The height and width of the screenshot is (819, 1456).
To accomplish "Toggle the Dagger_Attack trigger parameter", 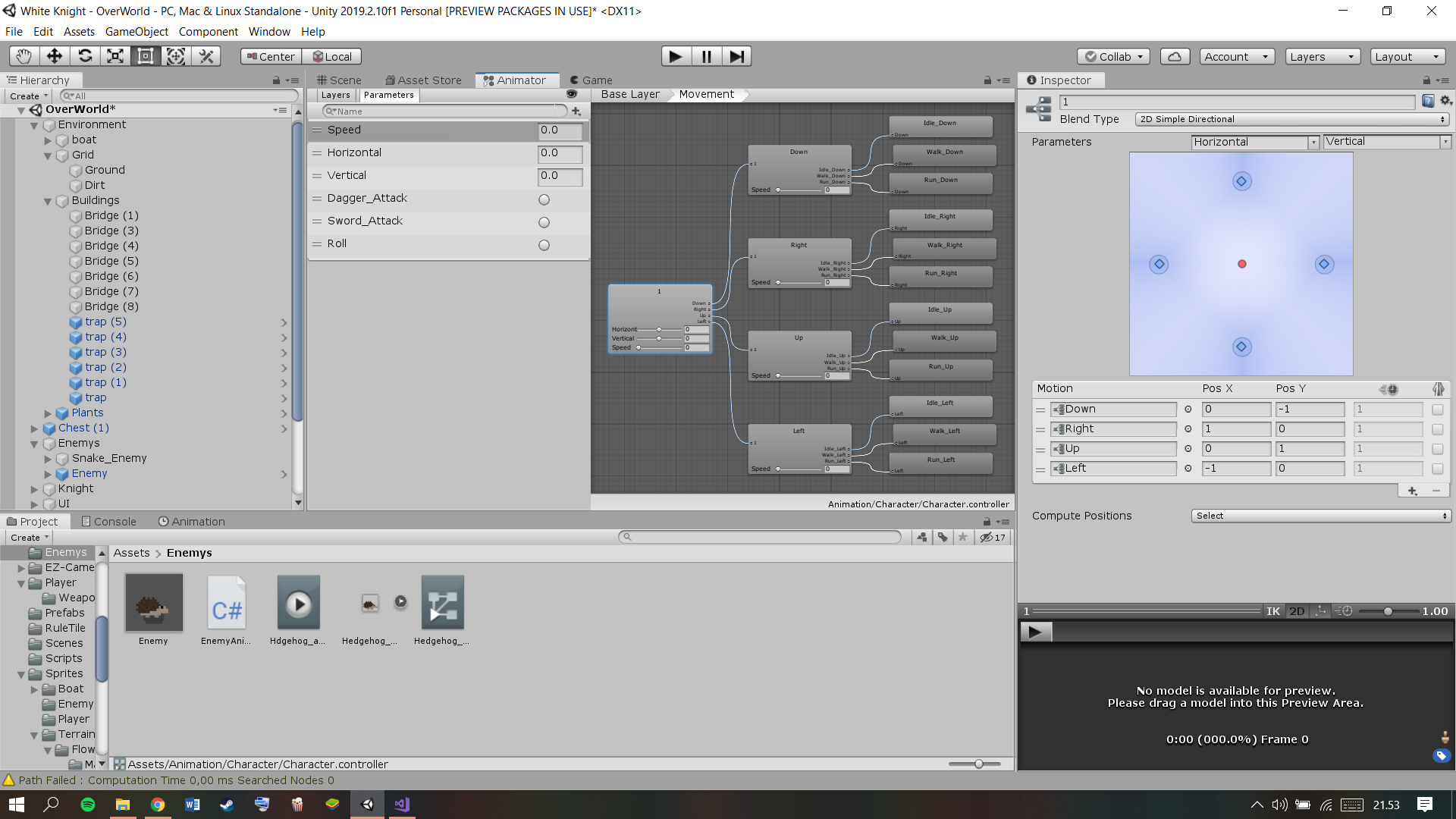I will click(544, 199).
